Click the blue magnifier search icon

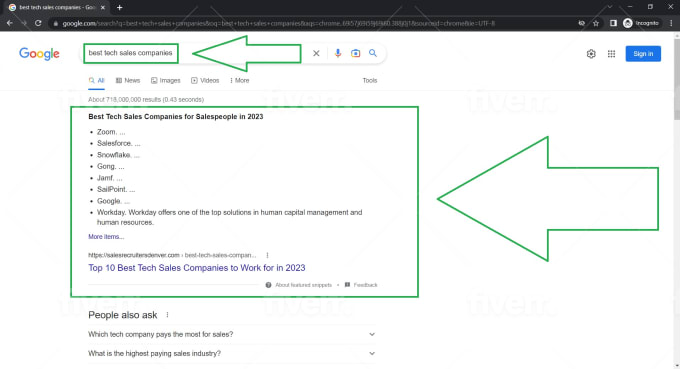tap(373, 53)
